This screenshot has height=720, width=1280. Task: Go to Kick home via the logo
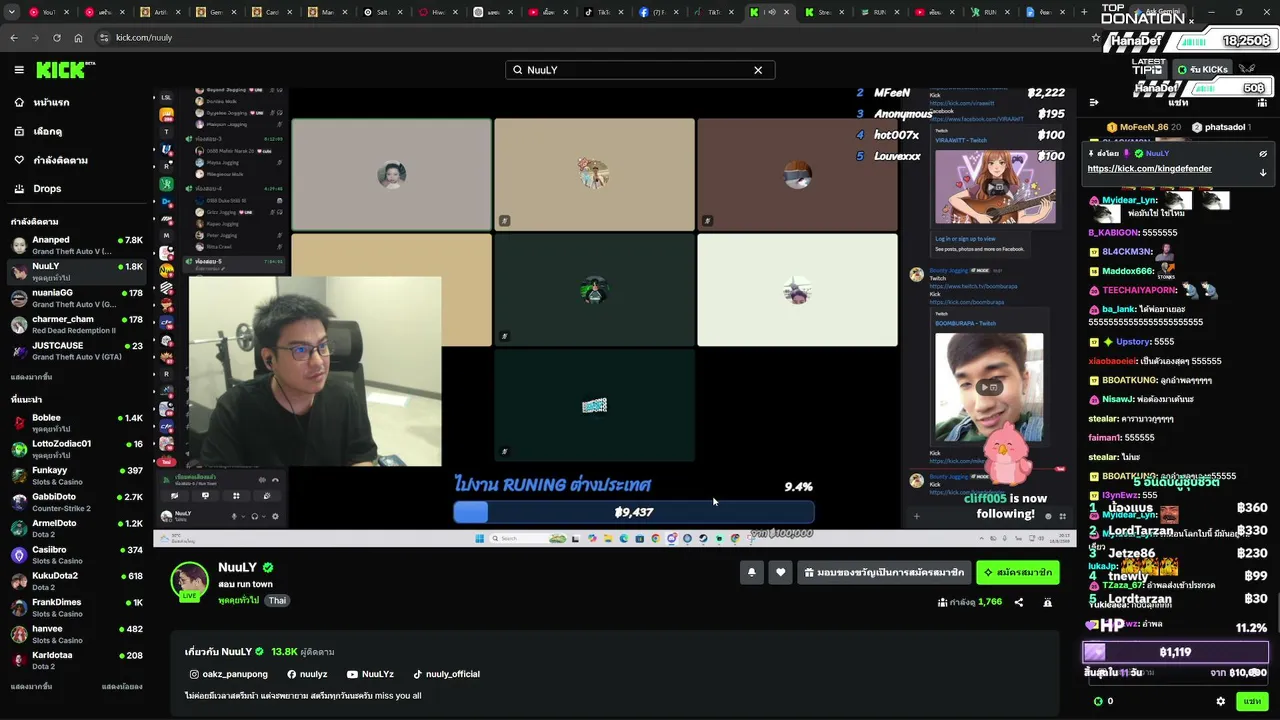click(x=65, y=70)
